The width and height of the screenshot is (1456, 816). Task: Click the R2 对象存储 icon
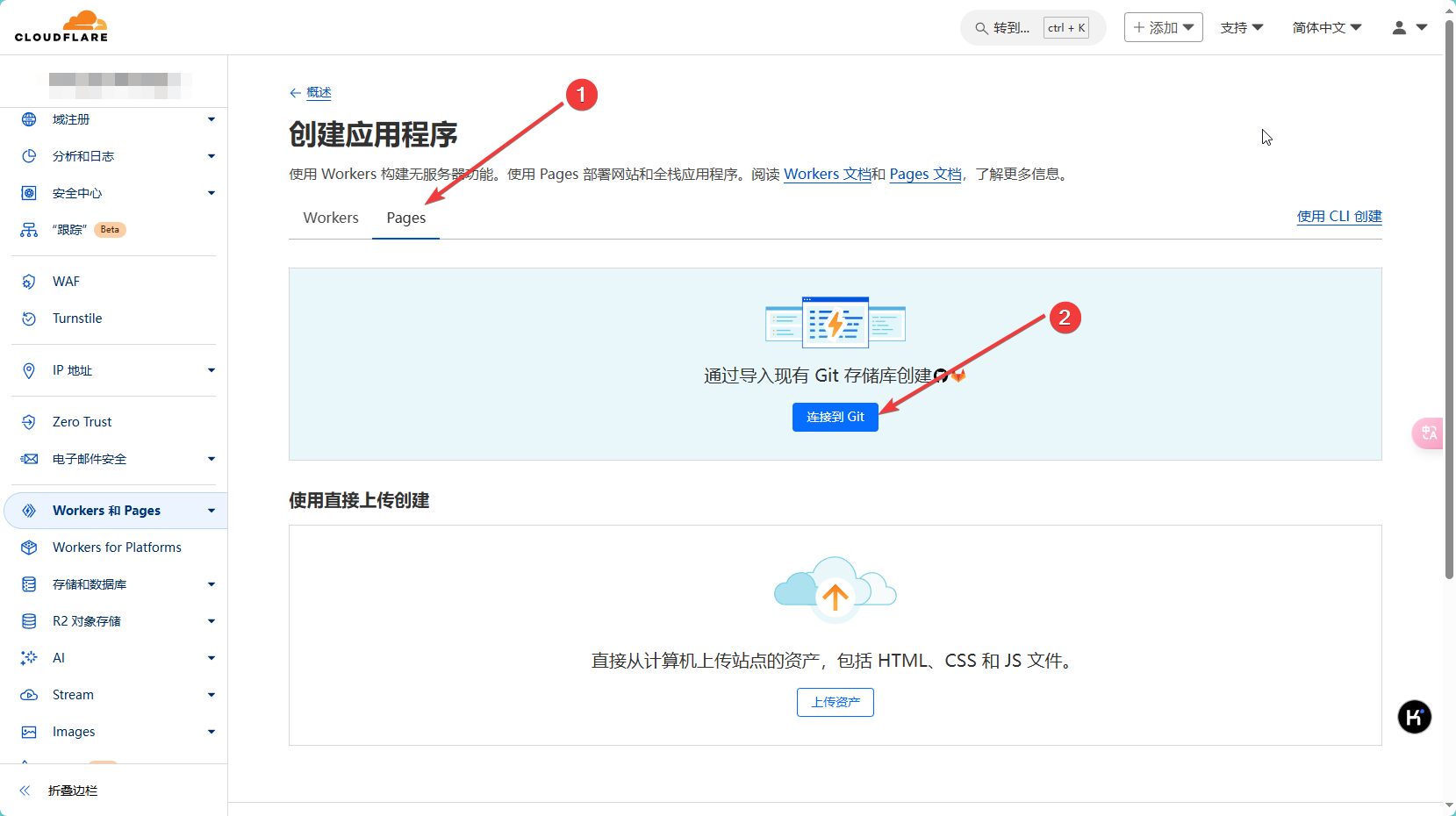click(29, 621)
